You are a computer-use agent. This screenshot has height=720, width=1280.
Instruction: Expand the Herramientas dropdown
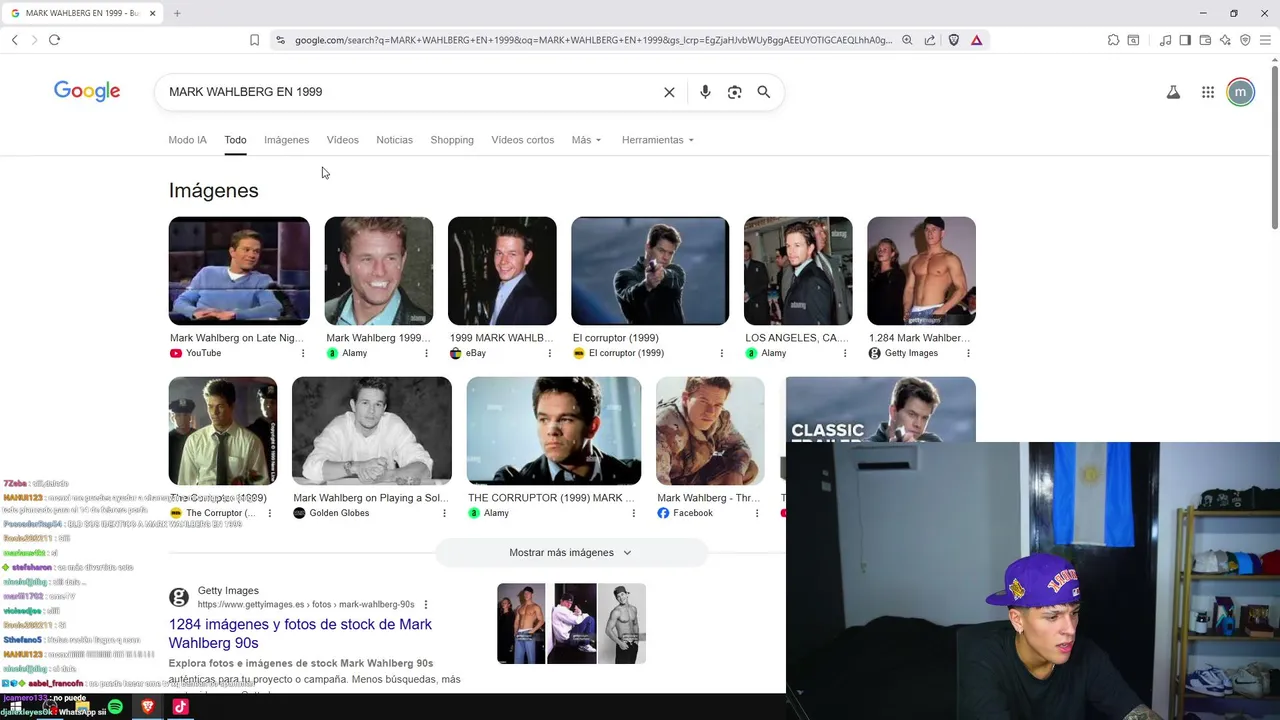point(657,140)
